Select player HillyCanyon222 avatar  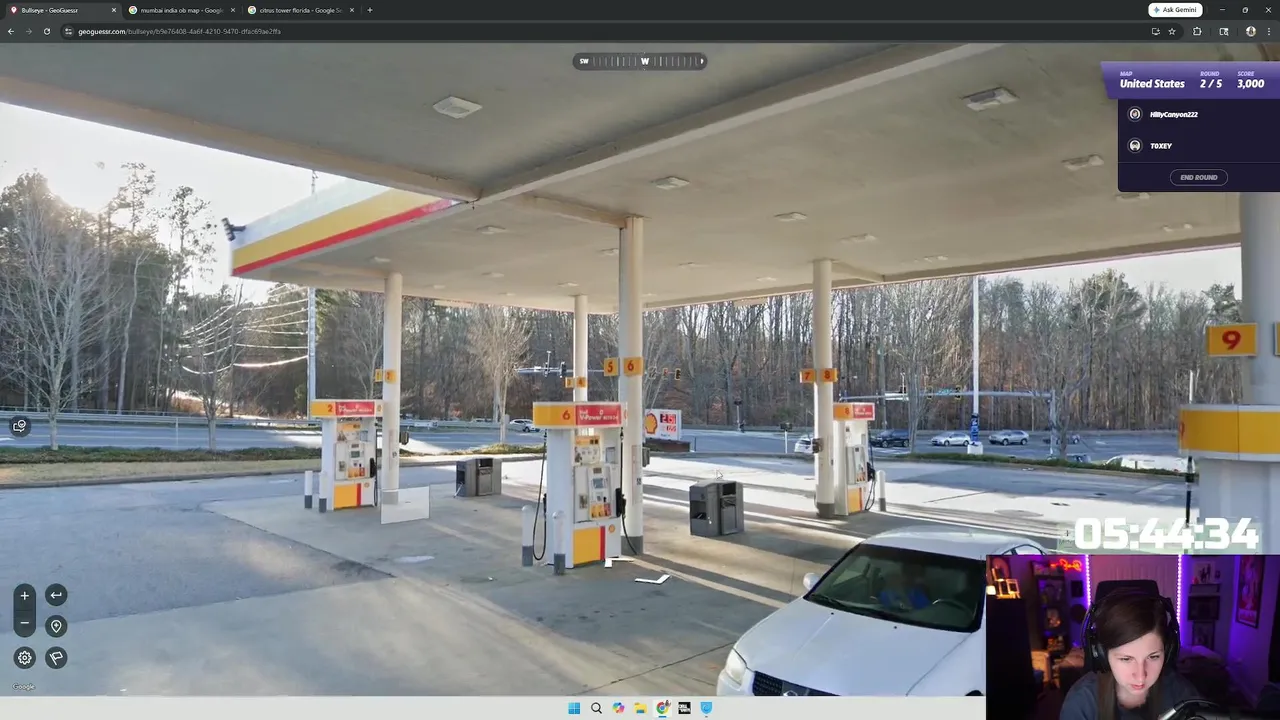click(1135, 114)
